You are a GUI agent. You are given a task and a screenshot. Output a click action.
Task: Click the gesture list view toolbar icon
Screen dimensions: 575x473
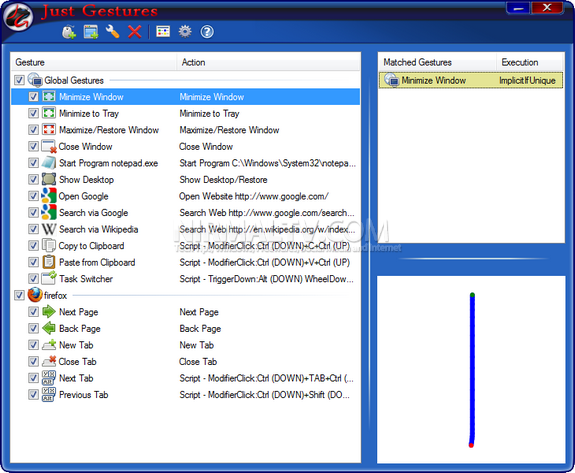163,32
